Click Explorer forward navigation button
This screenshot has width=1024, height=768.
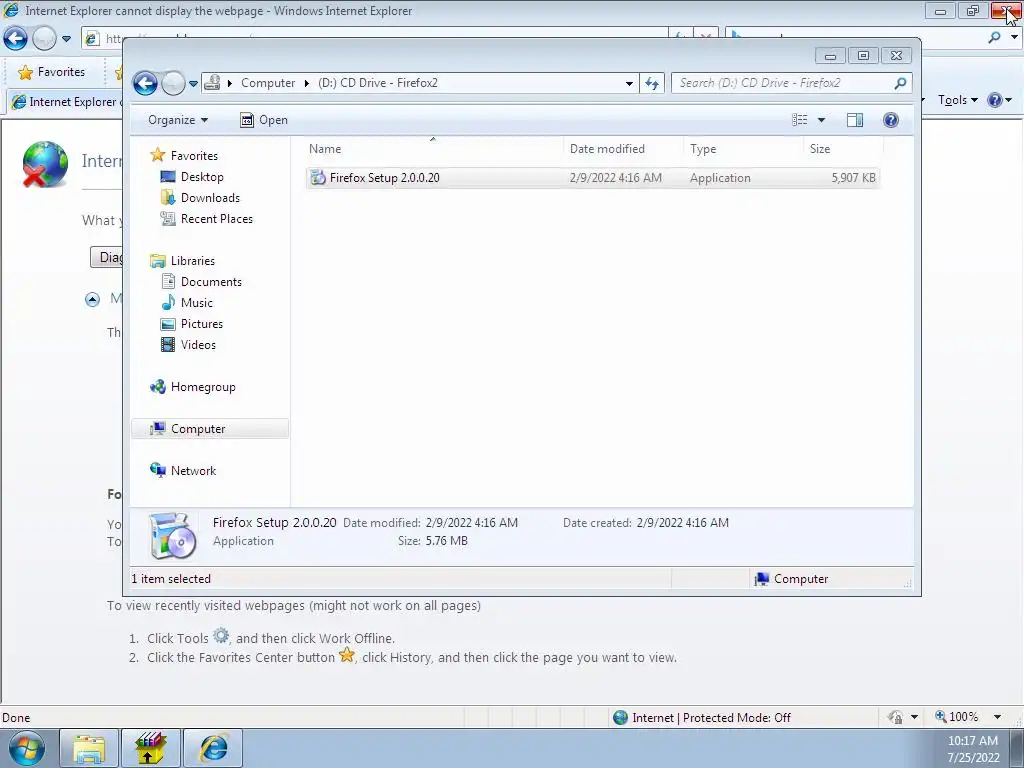172,83
